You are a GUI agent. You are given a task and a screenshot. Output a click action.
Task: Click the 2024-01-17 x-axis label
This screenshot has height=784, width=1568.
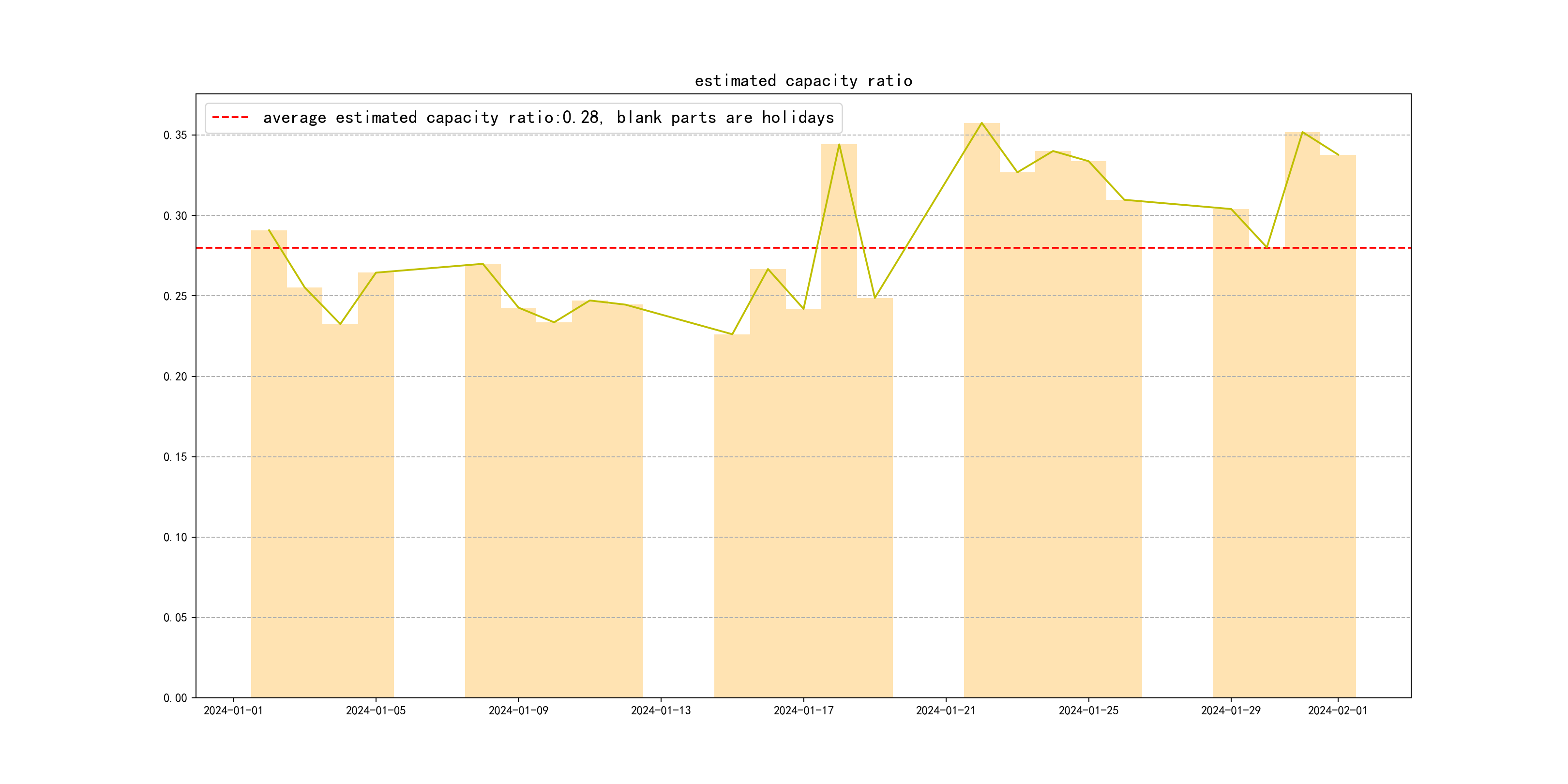[x=803, y=710]
